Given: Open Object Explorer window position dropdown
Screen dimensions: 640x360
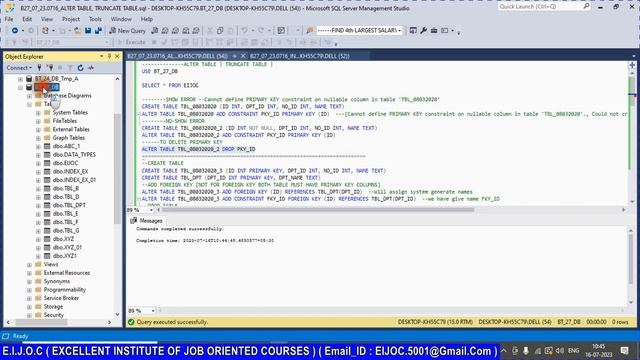Looking at the screenshot, I should pyautogui.click(x=102, y=56).
